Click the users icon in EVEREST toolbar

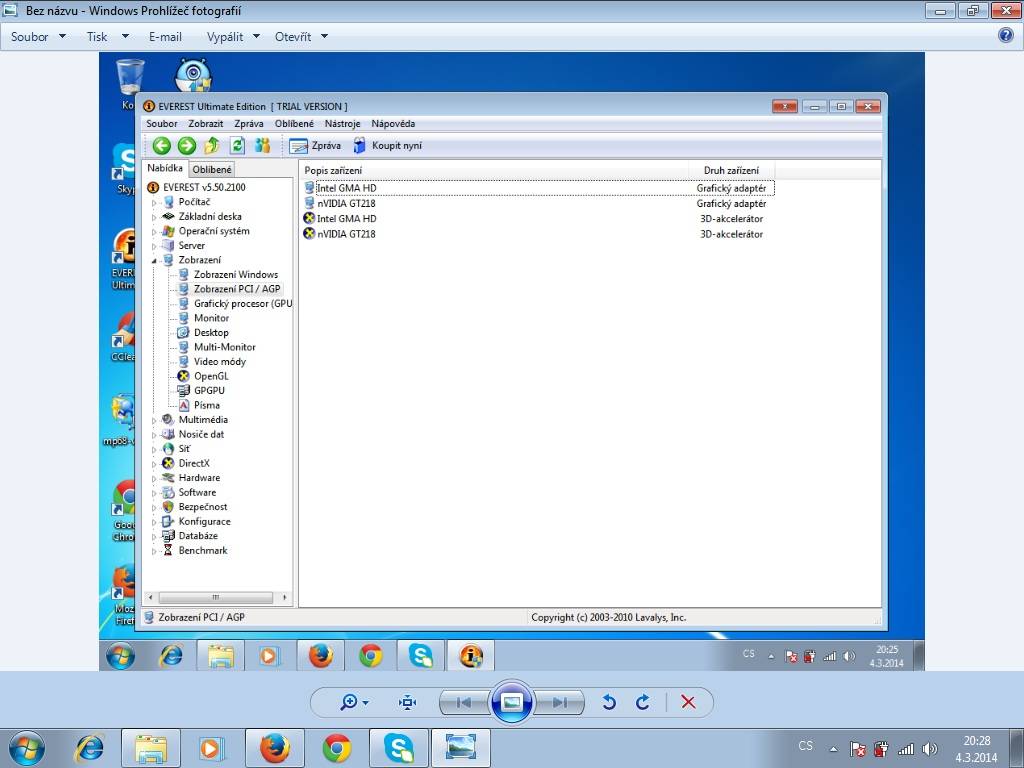(263, 146)
